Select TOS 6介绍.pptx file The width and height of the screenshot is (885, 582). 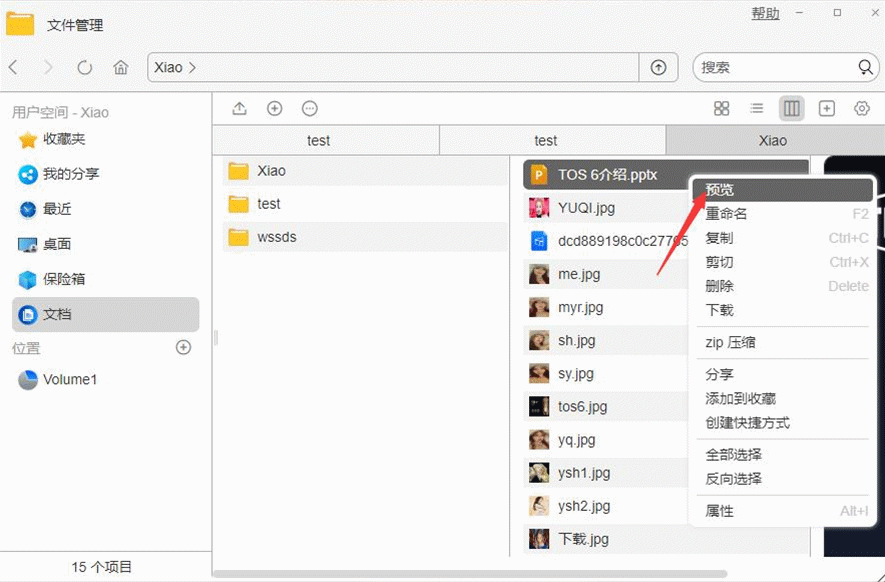(x=607, y=175)
